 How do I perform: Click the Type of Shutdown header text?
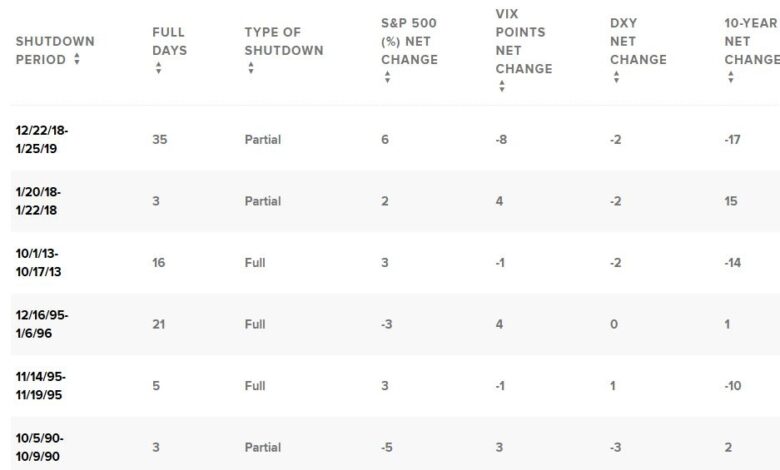point(283,41)
